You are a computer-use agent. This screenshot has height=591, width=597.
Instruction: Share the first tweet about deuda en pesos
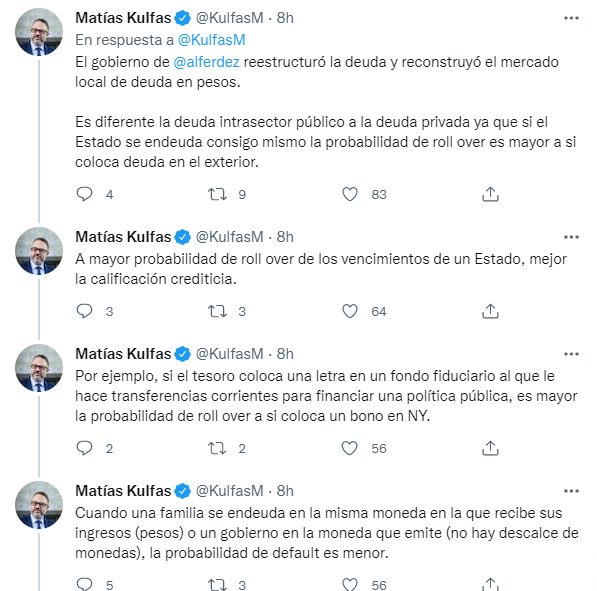490,194
